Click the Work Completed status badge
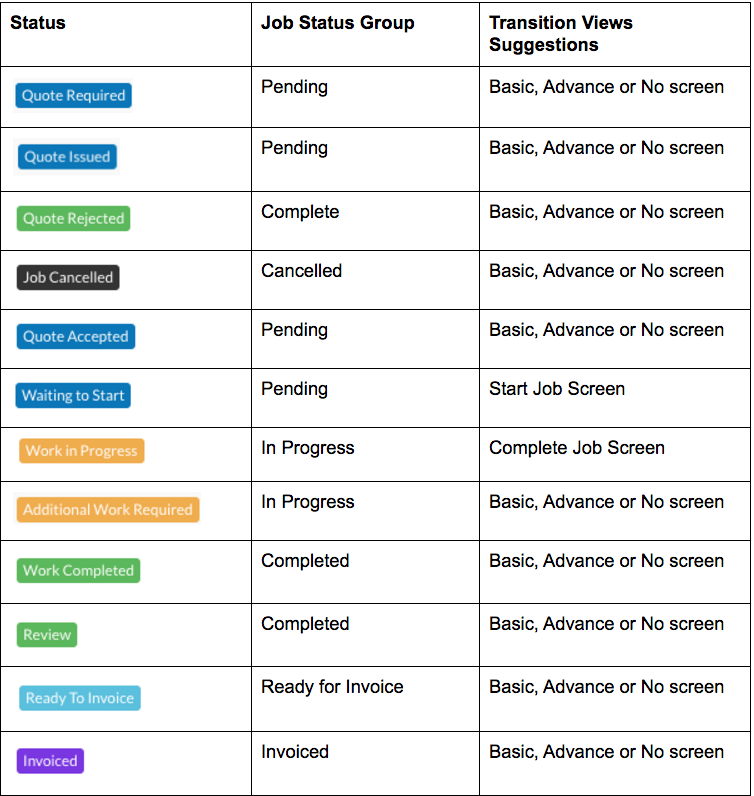The width and height of the screenshot is (754, 796). [78, 571]
